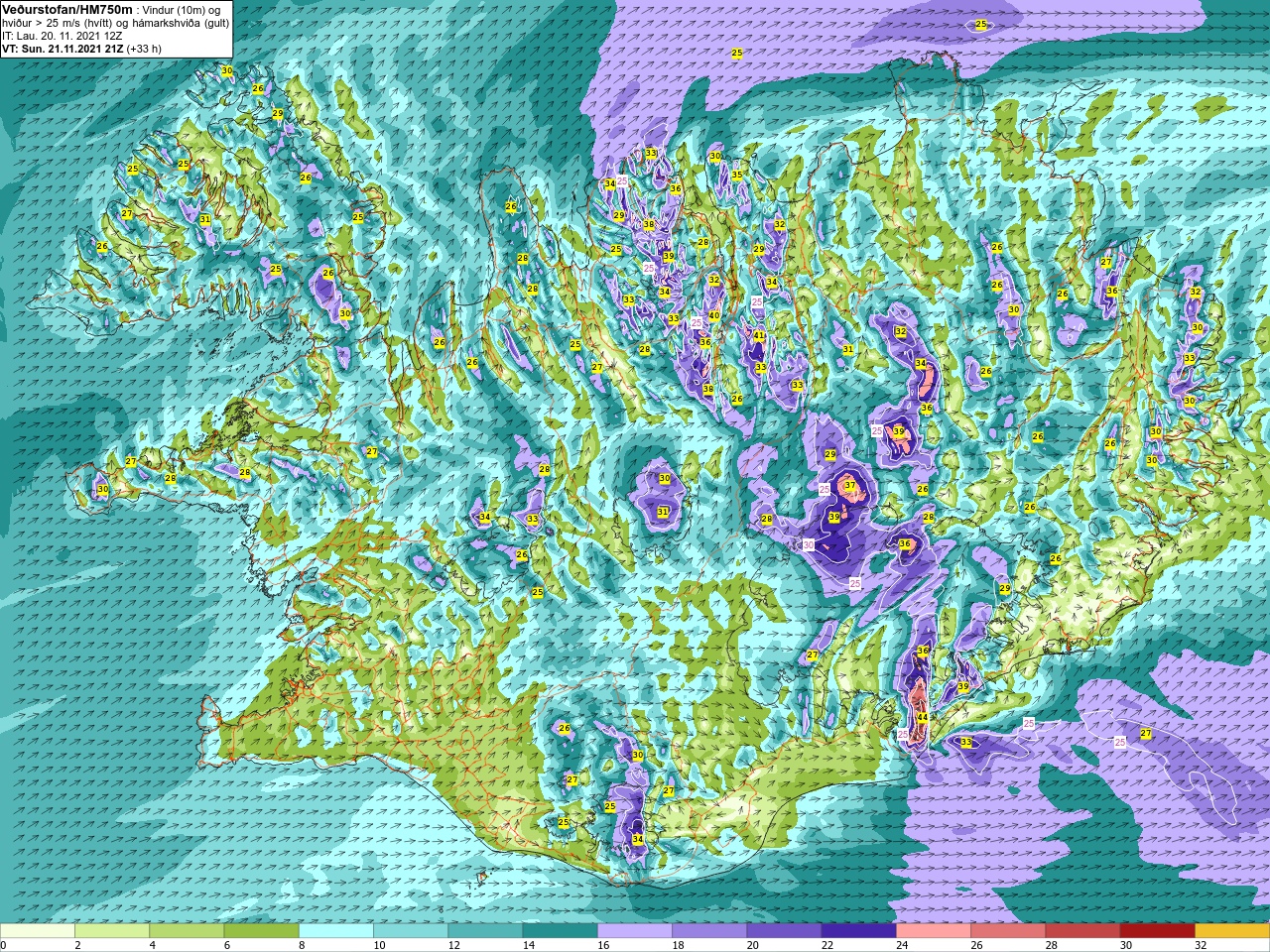This screenshot has height=952, width=1270.
Task: Click the yellow '41' gust label
Action: tap(759, 336)
